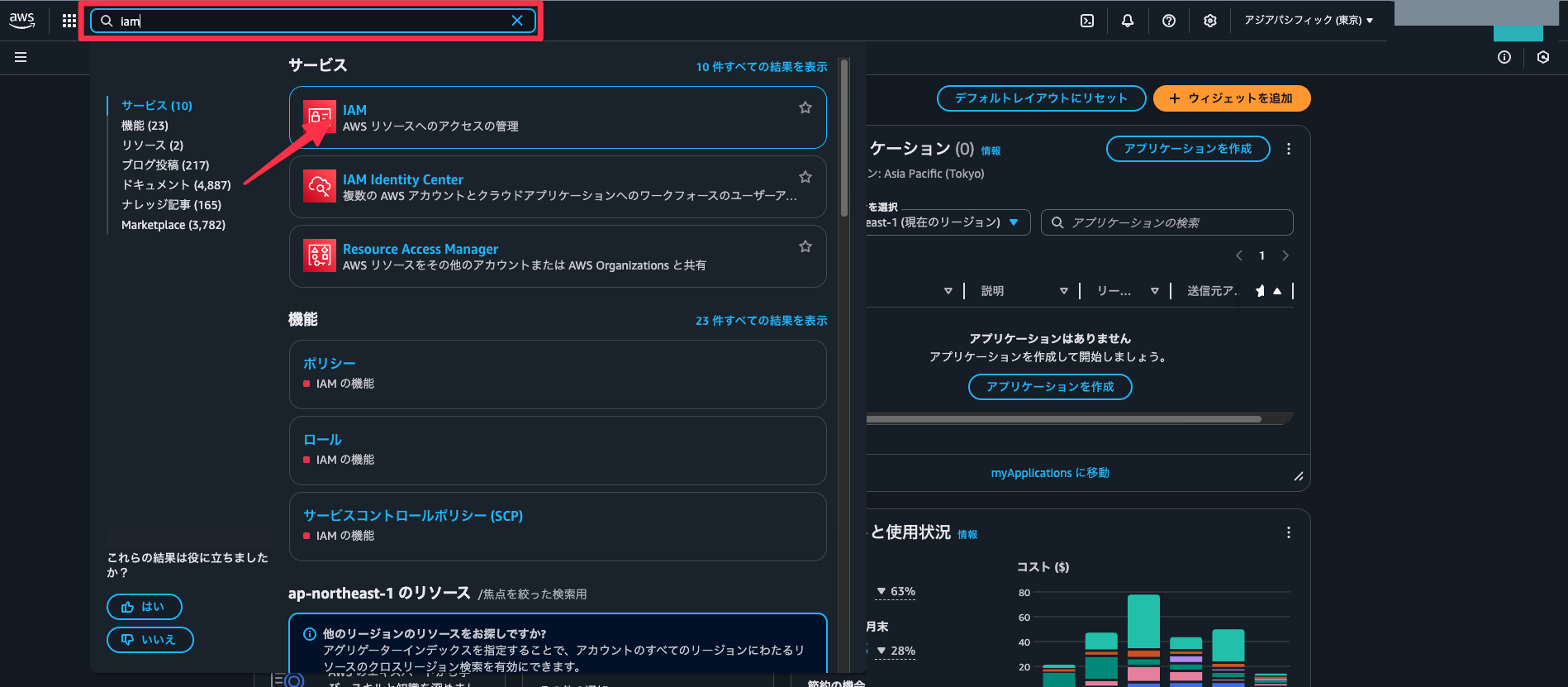The width and height of the screenshot is (1568, 687).
Task: Open the IAM Identity Center icon
Action: coord(320,187)
